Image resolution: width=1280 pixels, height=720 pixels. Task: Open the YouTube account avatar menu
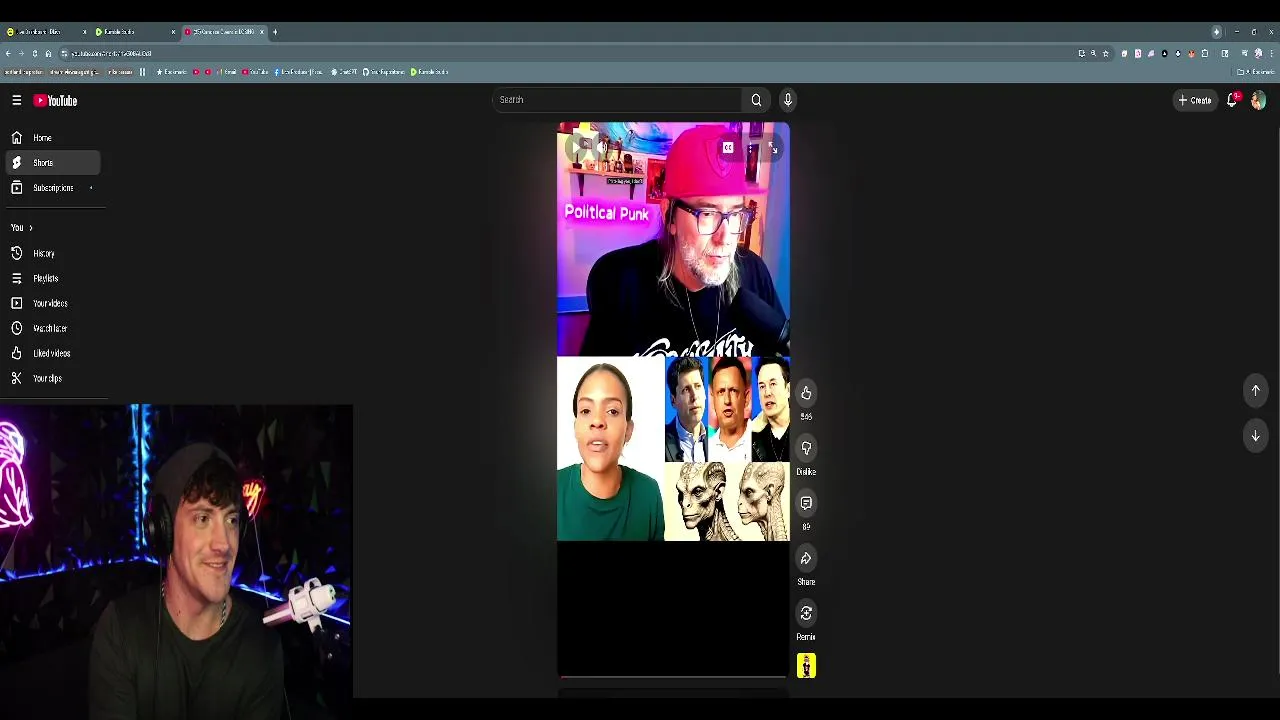[1258, 100]
